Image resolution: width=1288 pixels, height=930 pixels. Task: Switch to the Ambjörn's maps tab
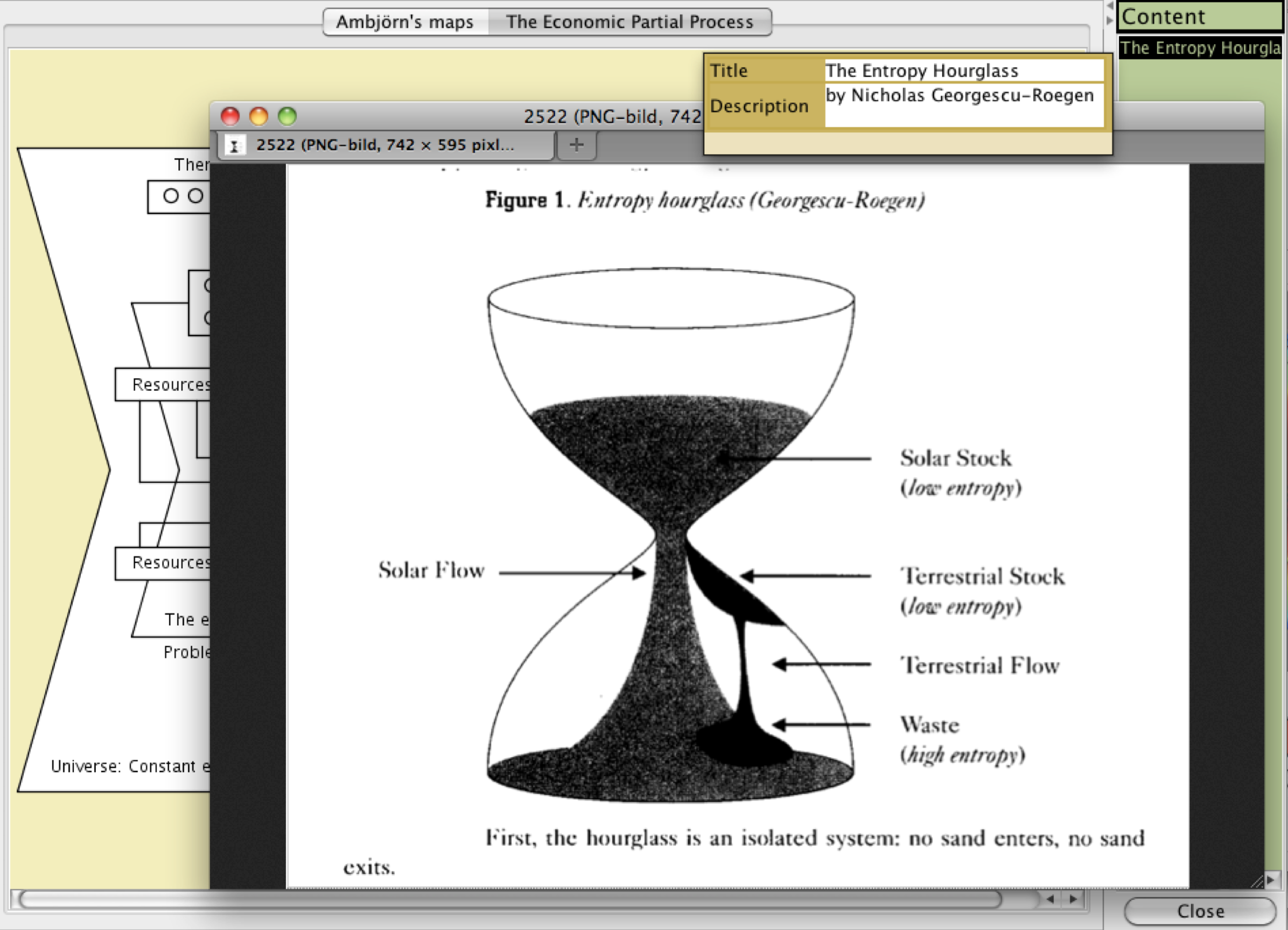(x=405, y=22)
